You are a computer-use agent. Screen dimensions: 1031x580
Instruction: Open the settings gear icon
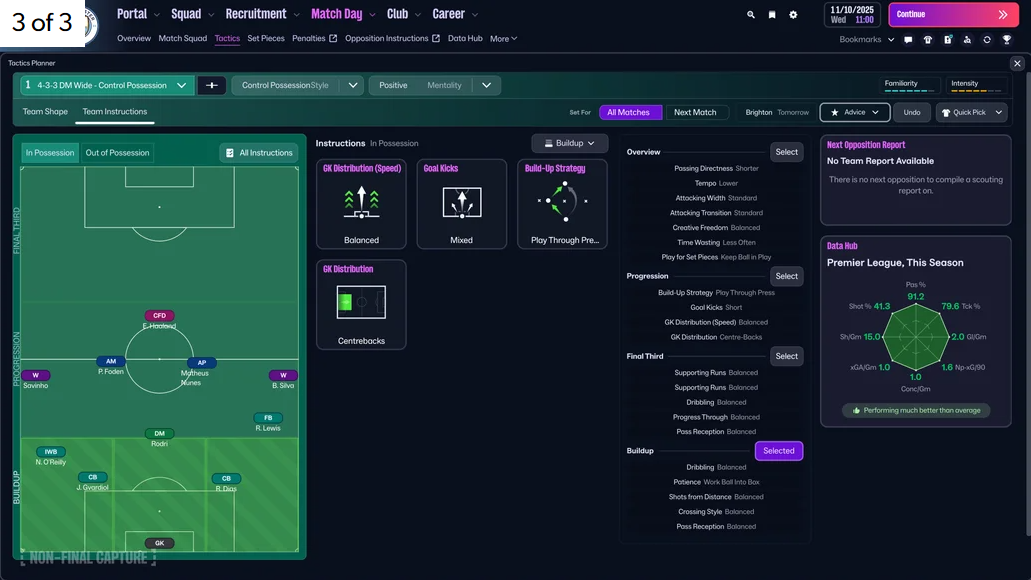point(793,14)
